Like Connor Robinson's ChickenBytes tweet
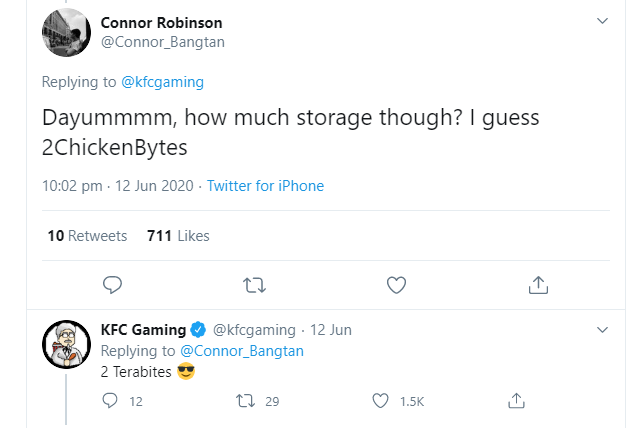637x428 pixels. 396,285
